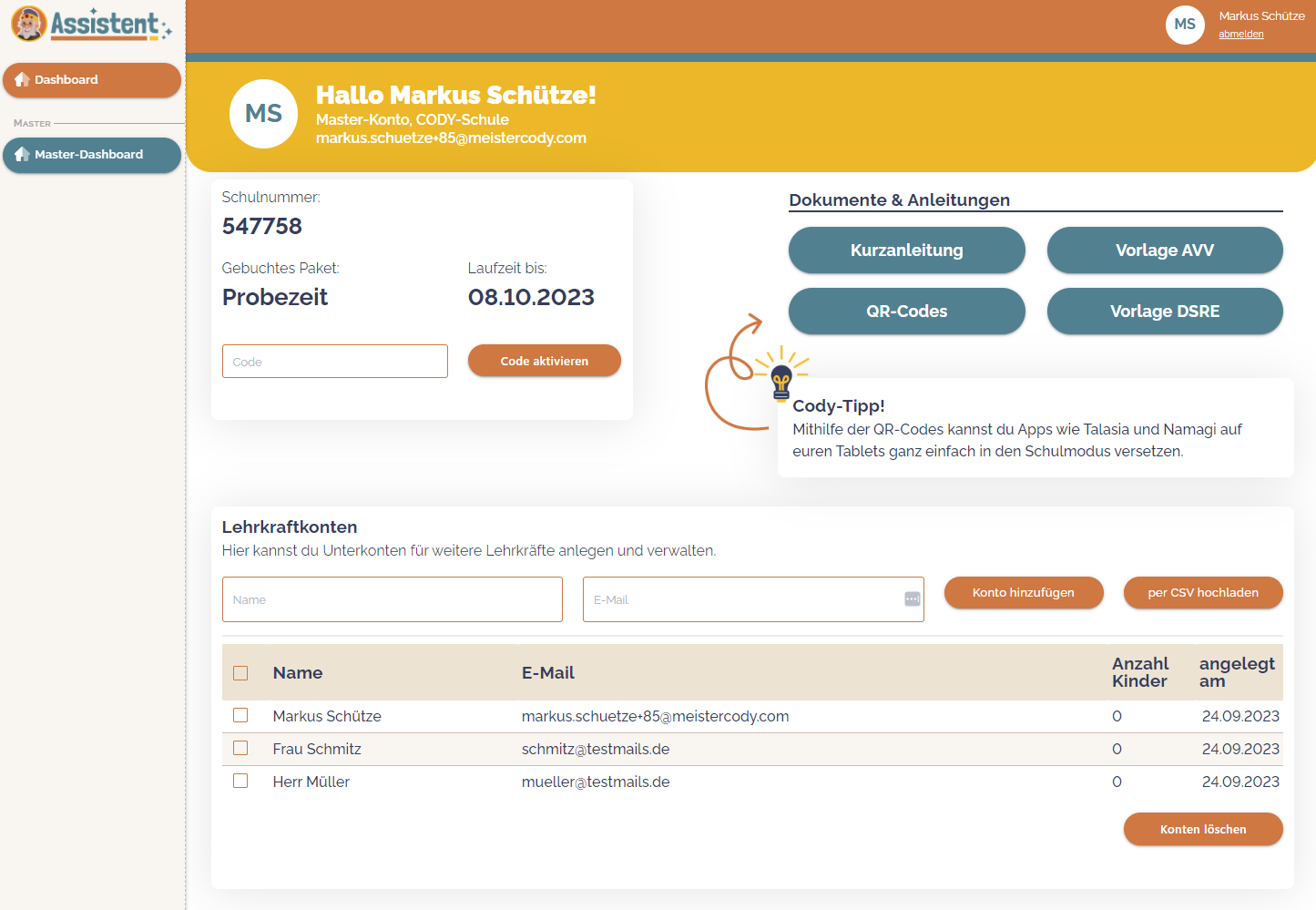Check the Markus Schütze row checkbox
1316x910 pixels.
tap(240, 715)
